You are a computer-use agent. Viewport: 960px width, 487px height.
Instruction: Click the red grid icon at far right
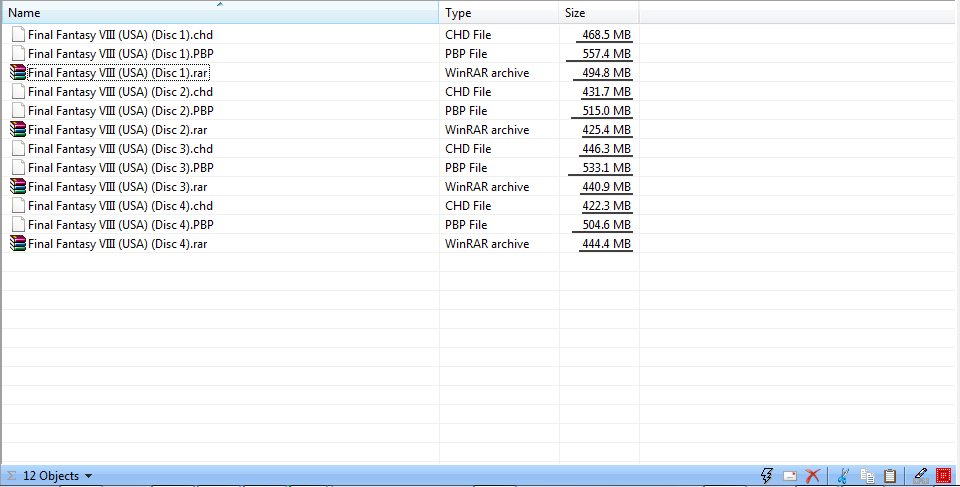943,476
